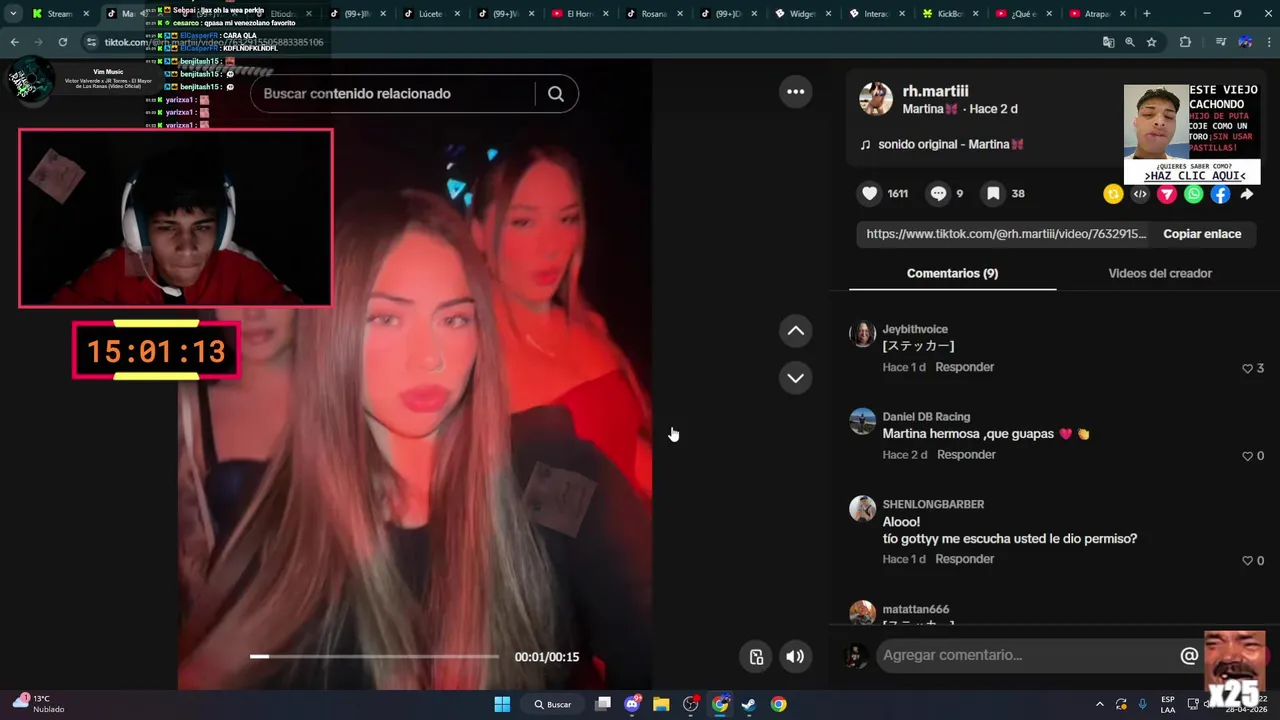
Task: Click the search magnifier button
Action: 556,94
